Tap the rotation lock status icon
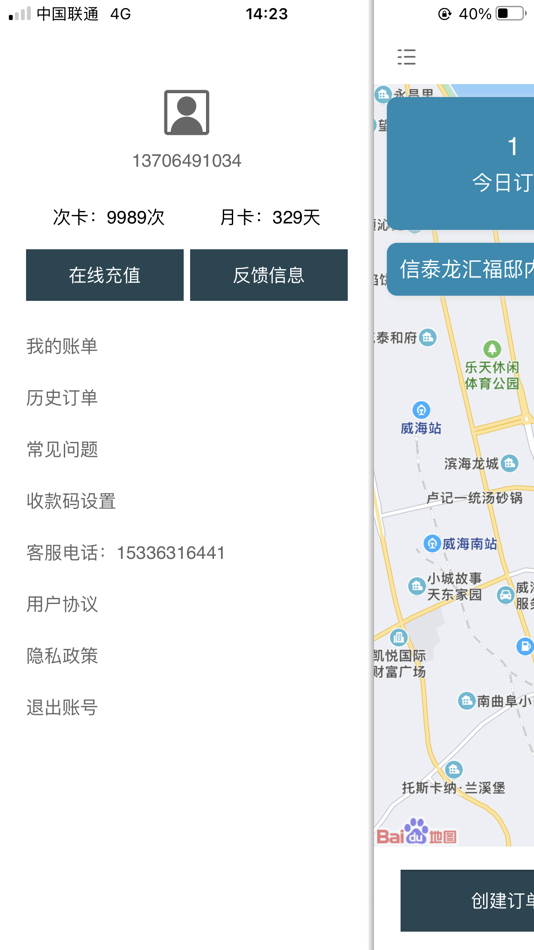This screenshot has width=534, height=950. pos(446,14)
